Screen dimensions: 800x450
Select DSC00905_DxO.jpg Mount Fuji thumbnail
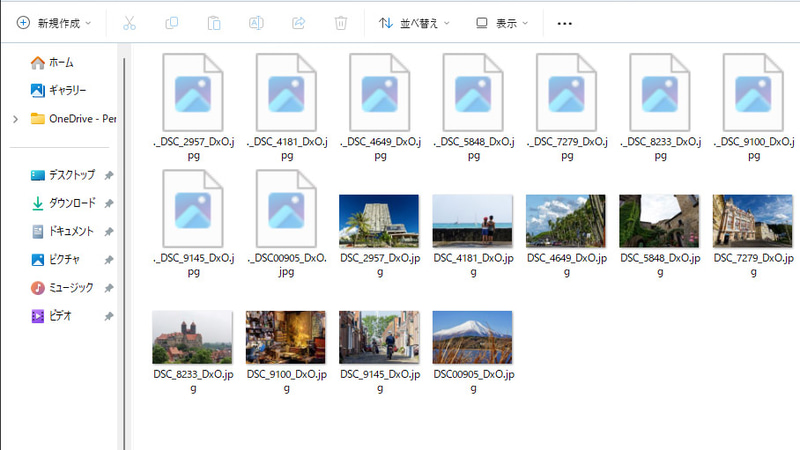(x=472, y=337)
